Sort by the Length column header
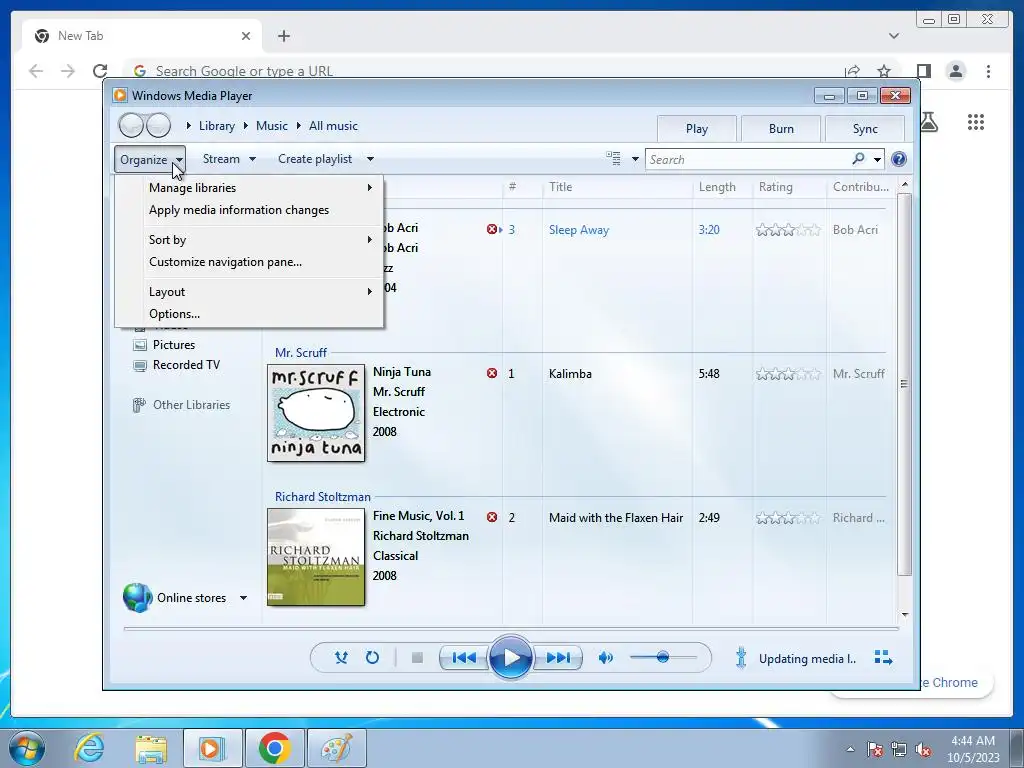The height and width of the screenshot is (768, 1024). [722, 187]
